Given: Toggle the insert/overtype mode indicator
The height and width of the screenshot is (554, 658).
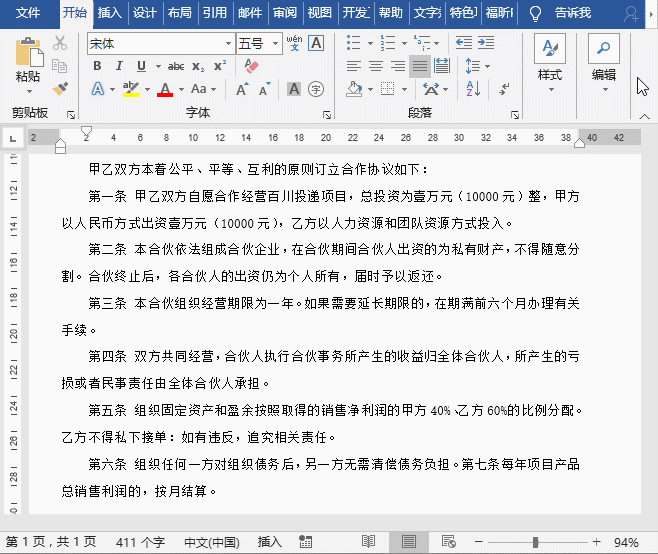Looking at the screenshot, I should 270,542.
